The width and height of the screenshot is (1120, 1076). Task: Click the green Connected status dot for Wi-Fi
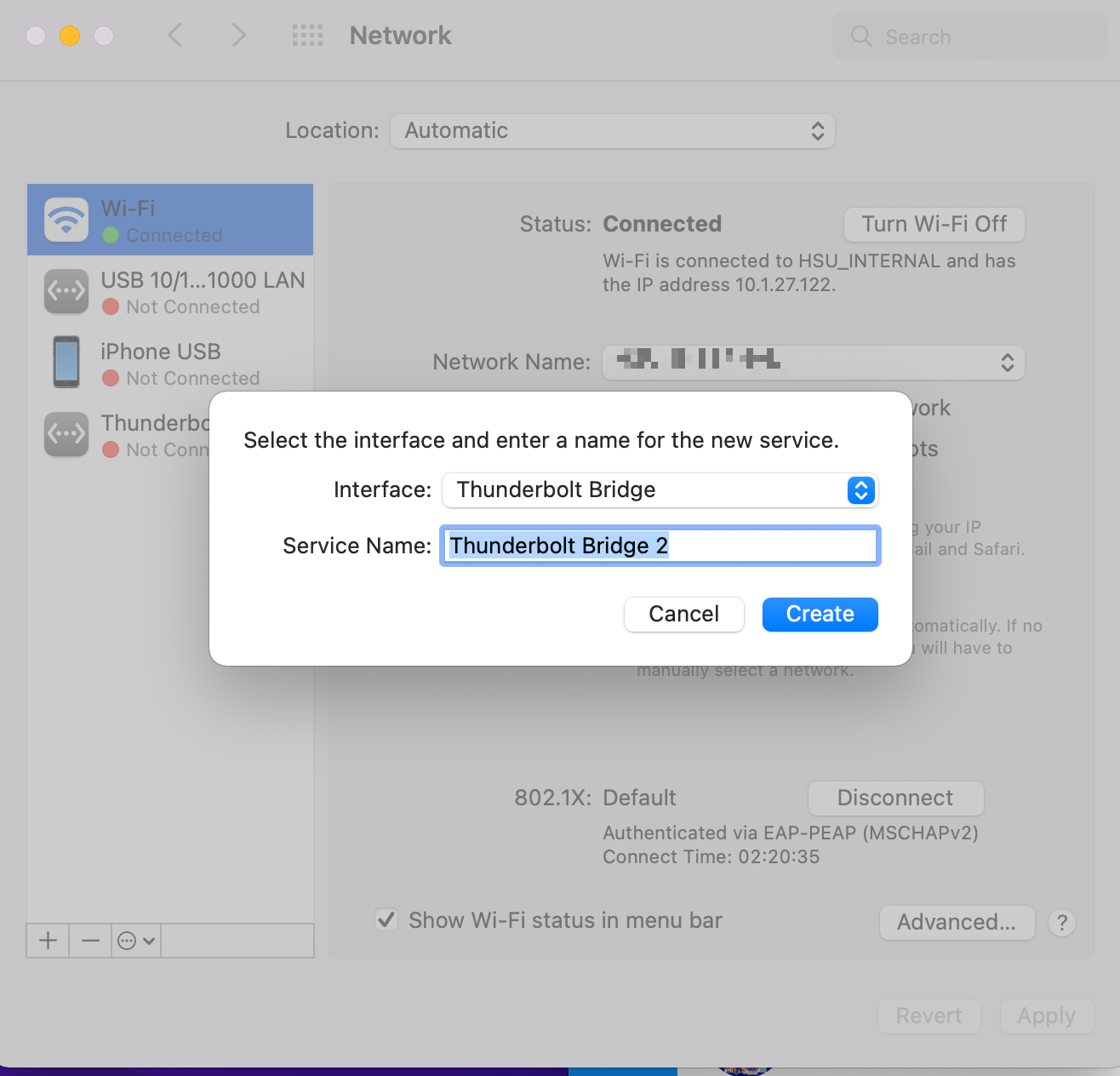(x=111, y=236)
